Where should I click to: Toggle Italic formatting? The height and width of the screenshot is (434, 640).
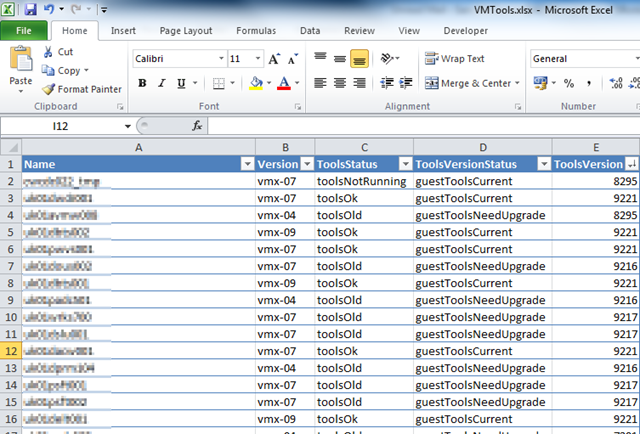(x=160, y=83)
